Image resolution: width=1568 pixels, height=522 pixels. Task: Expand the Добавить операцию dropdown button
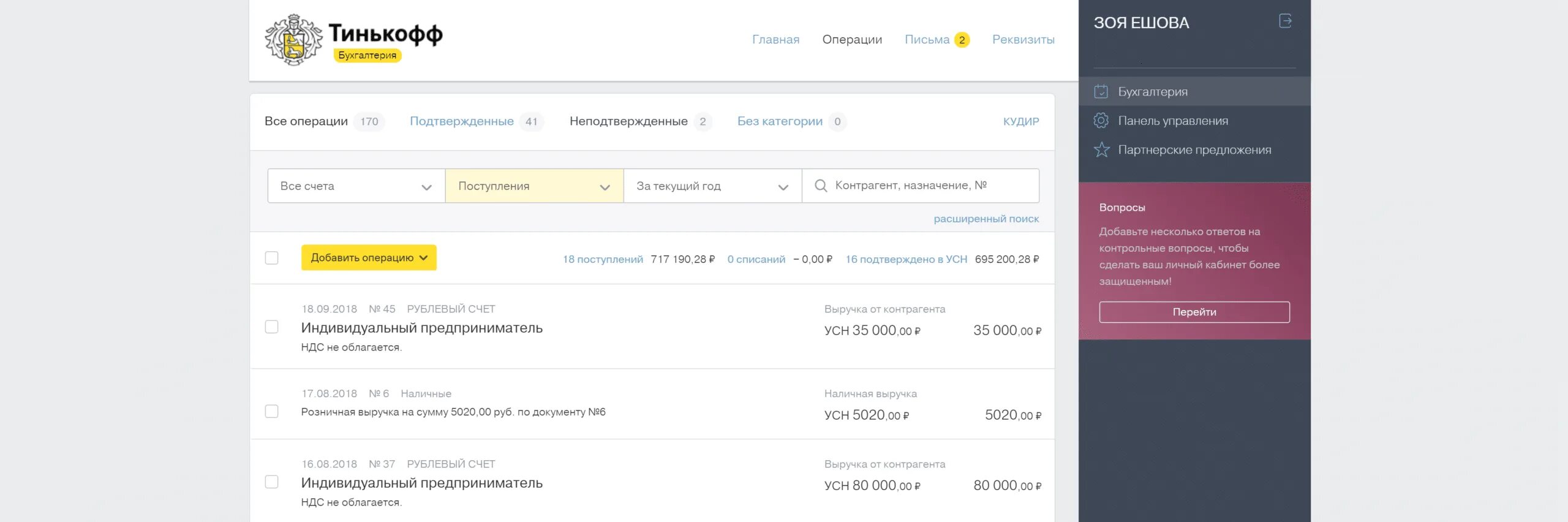369,257
